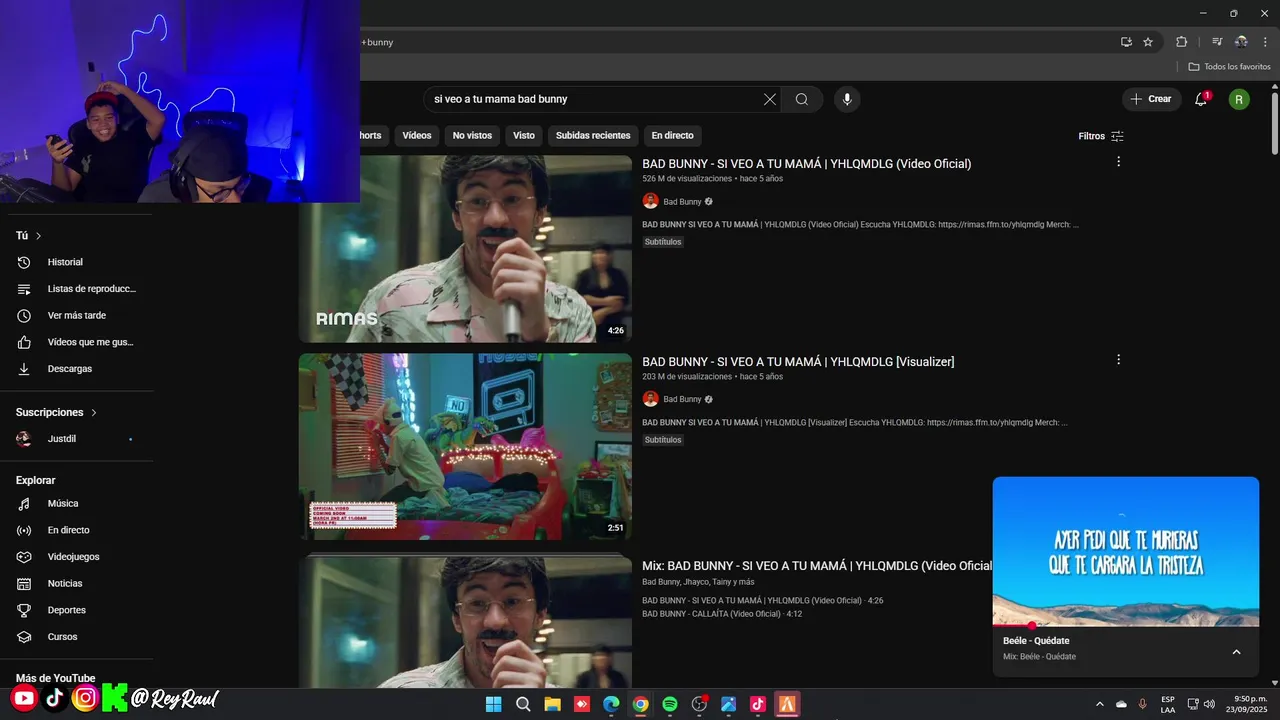
Task: Open Windows Start menu
Action: coord(493,704)
